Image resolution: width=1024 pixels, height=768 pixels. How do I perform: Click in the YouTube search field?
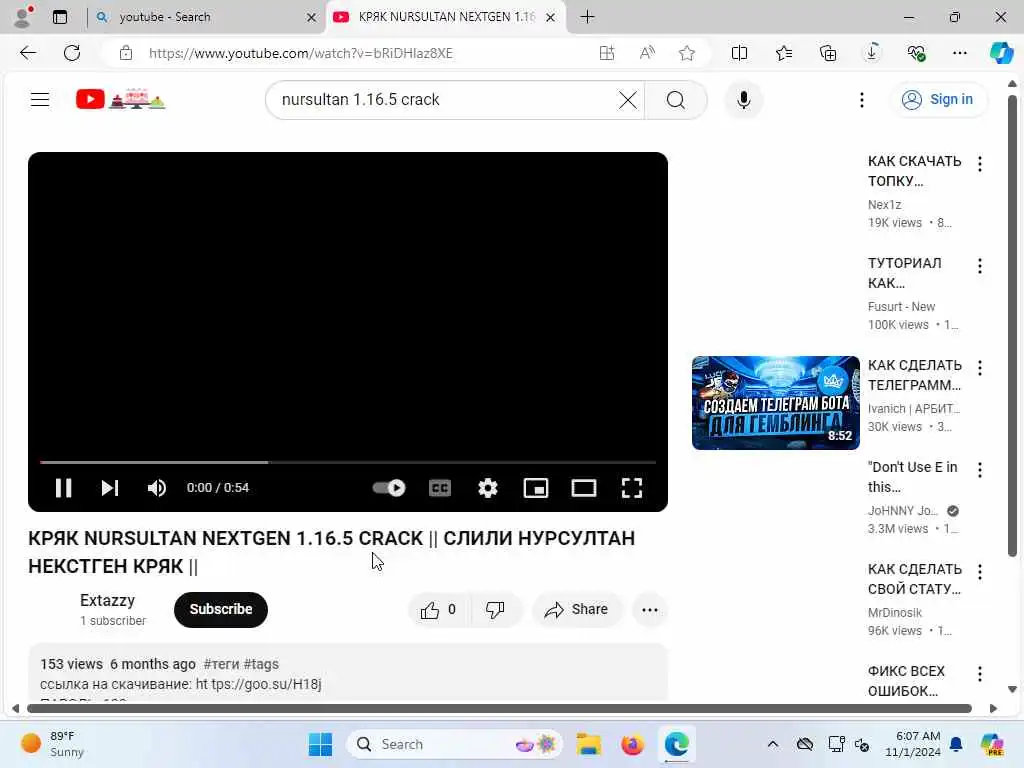coord(444,100)
